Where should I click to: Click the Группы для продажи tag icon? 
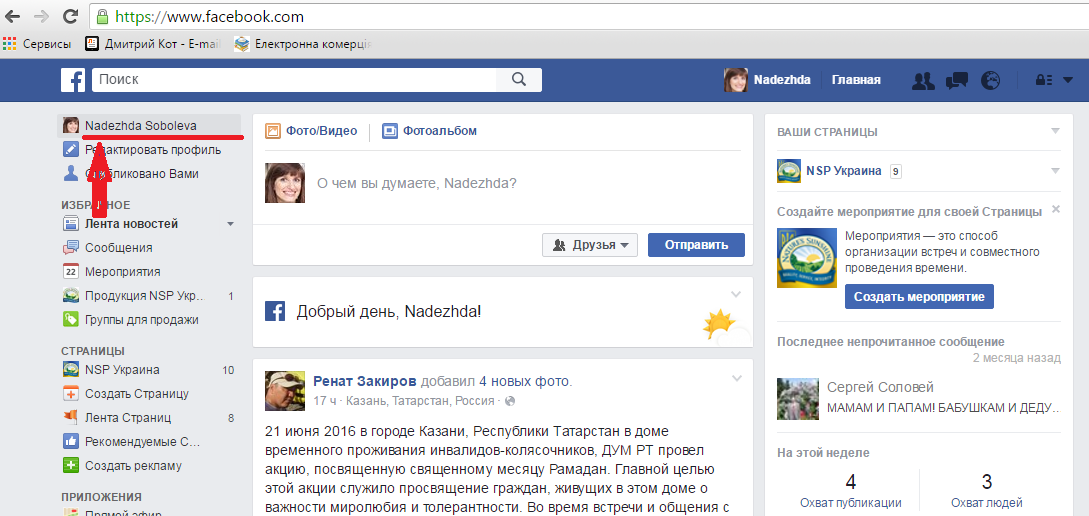tap(71, 319)
